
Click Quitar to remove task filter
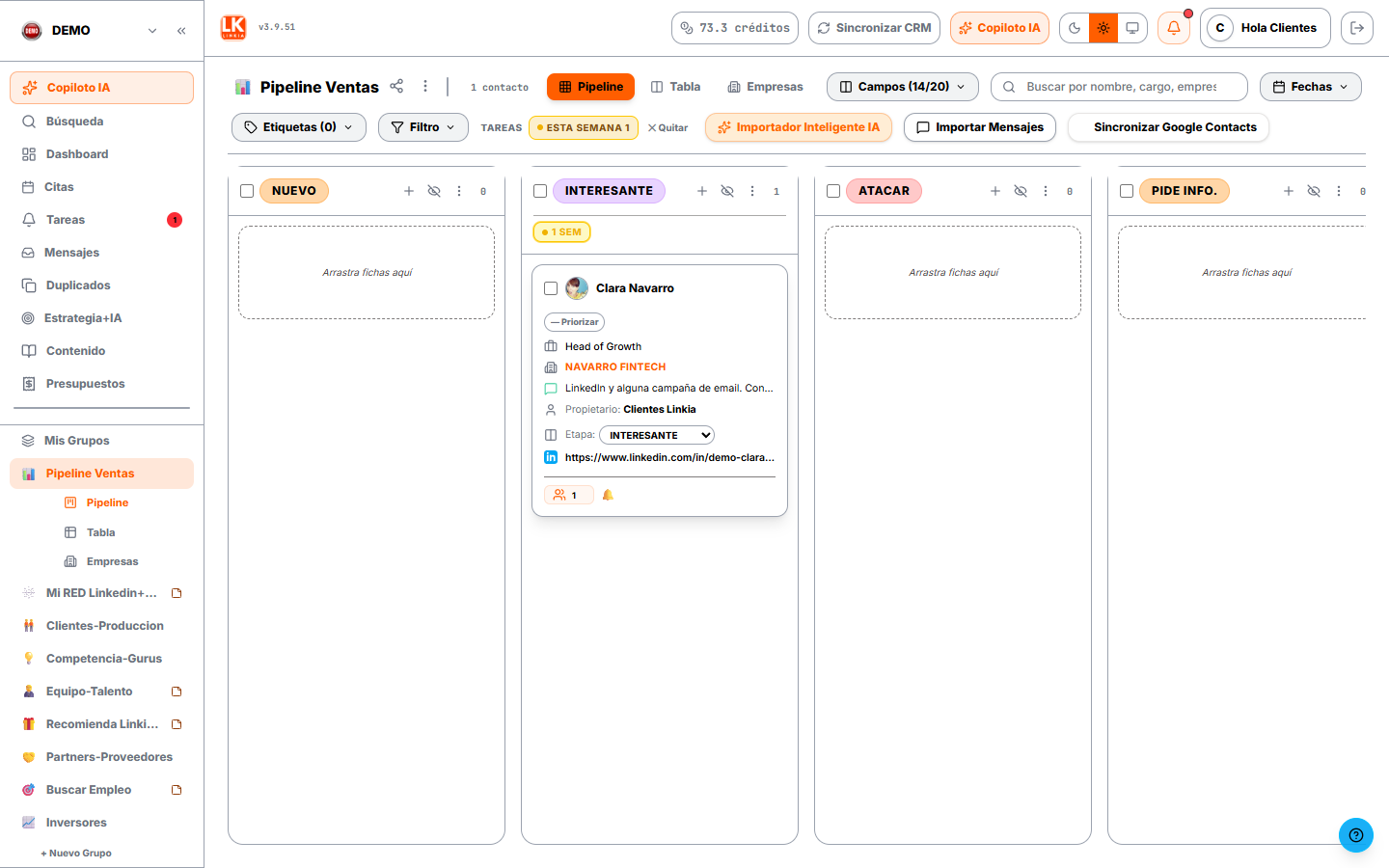(667, 127)
